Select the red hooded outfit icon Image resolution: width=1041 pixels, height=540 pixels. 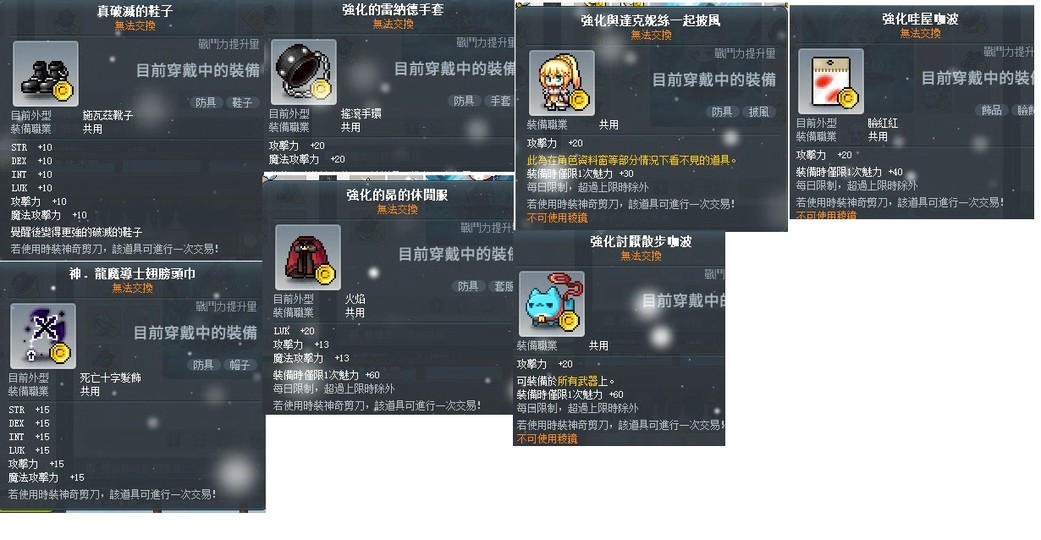point(307,257)
